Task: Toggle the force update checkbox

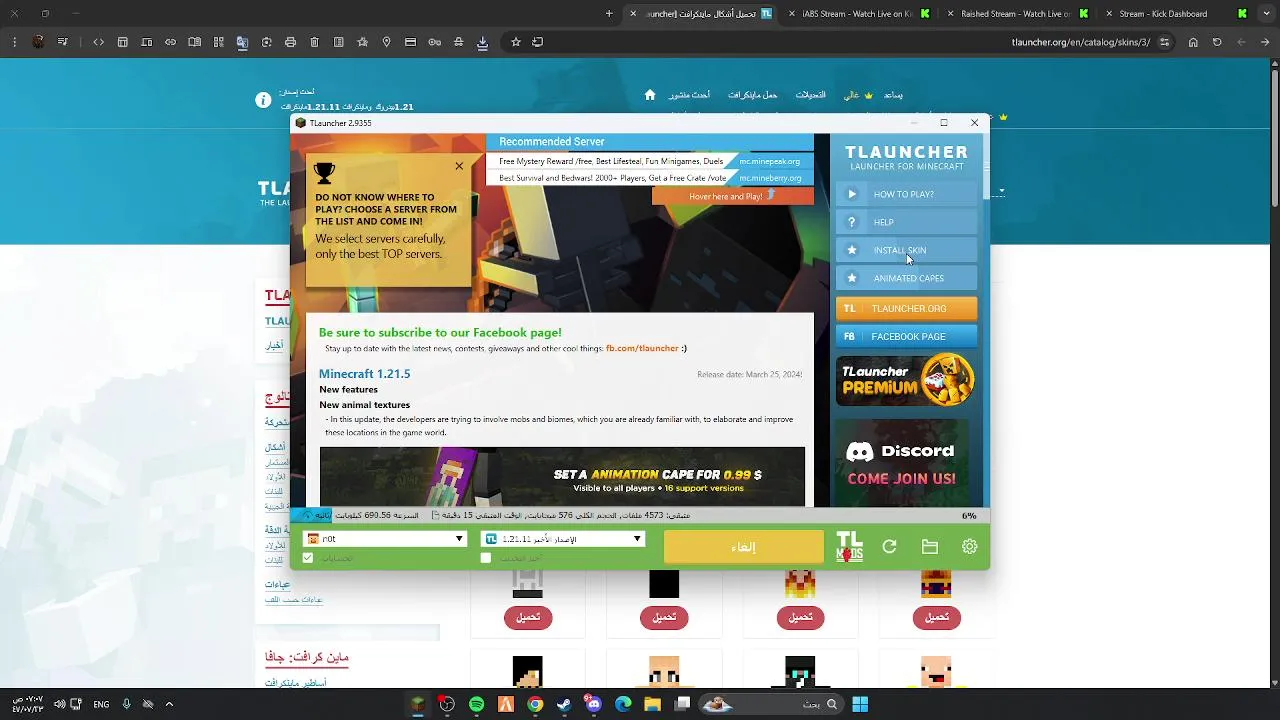Action: (486, 558)
